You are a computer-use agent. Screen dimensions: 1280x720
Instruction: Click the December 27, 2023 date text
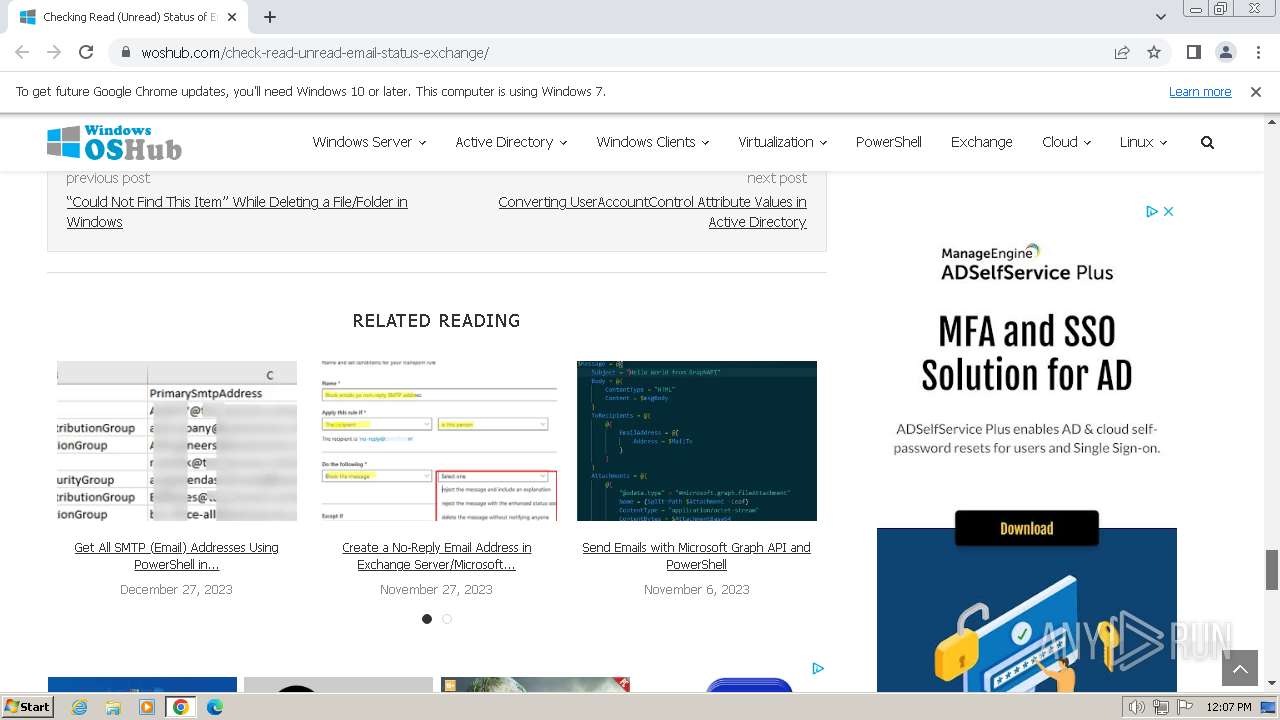click(176, 590)
